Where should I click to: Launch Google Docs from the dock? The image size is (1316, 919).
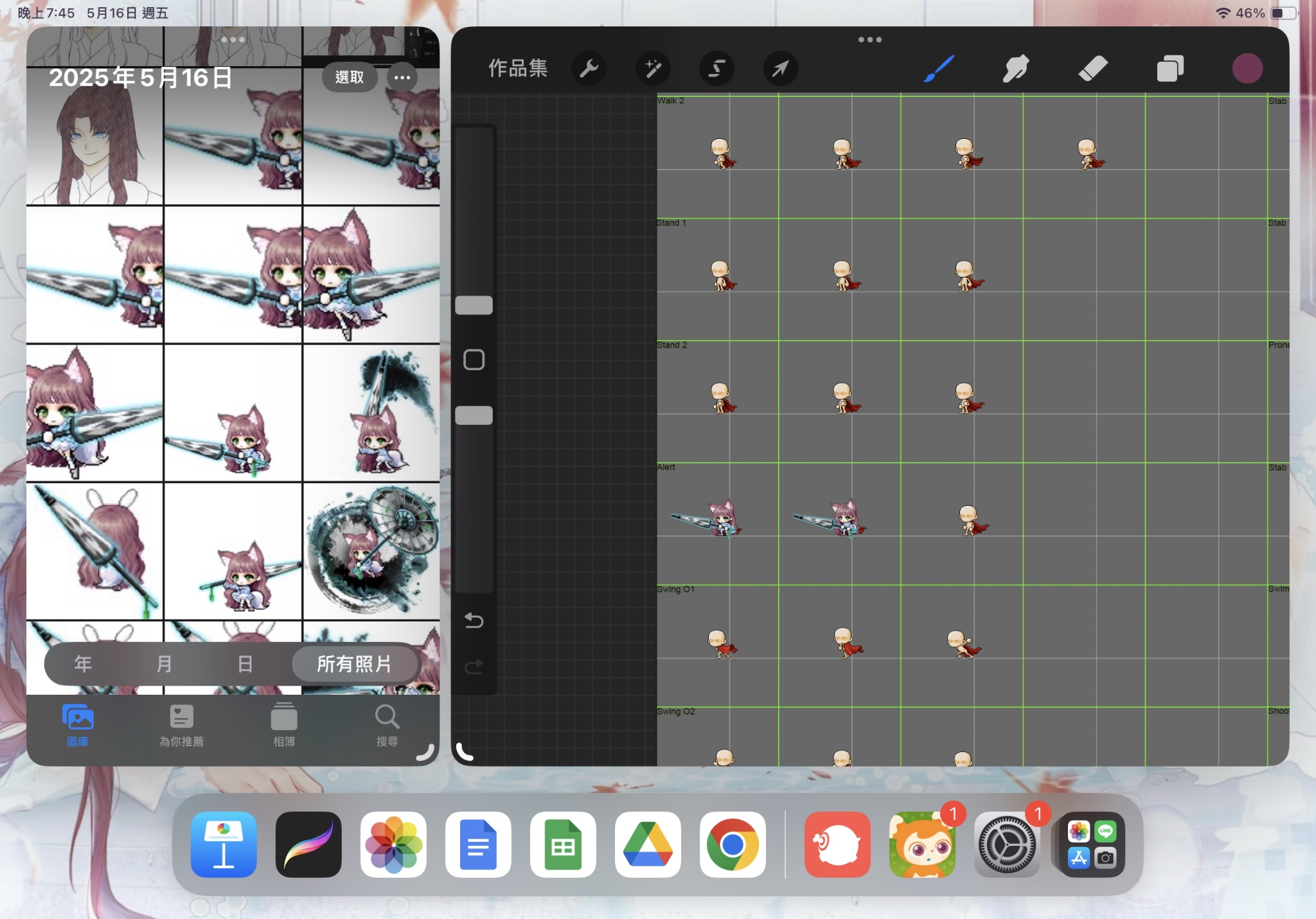pyautogui.click(x=478, y=844)
